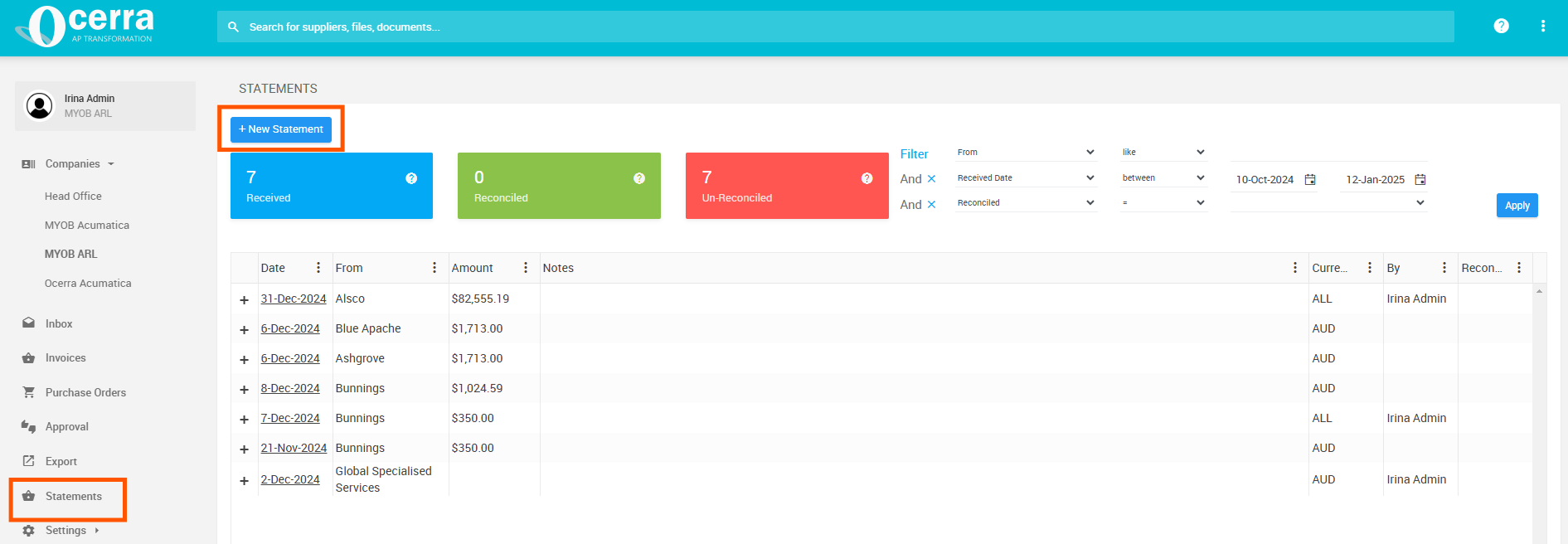This screenshot has height=544, width=1568.
Task: Click the Settings gear icon
Action: (x=28, y=531)
